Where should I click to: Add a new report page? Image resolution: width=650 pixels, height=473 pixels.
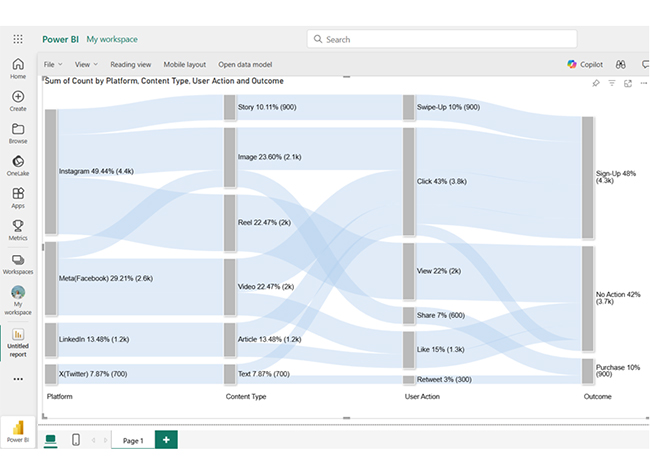pyautogui.click(x=167, y=440)
